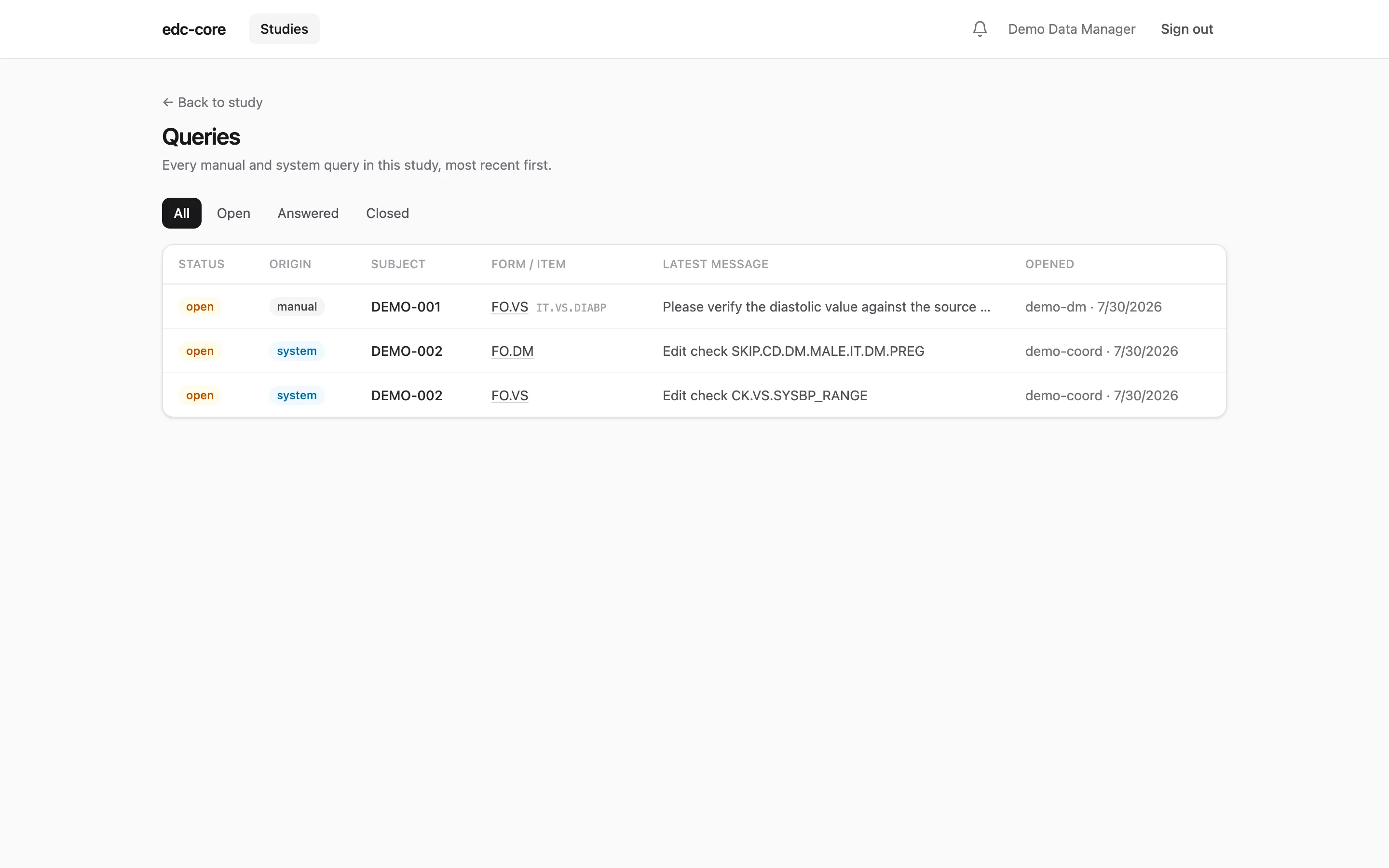Return via Back to study link
Image resolution: width=1389 pixels, height=868 pixels.
click(x=212, y=102)
